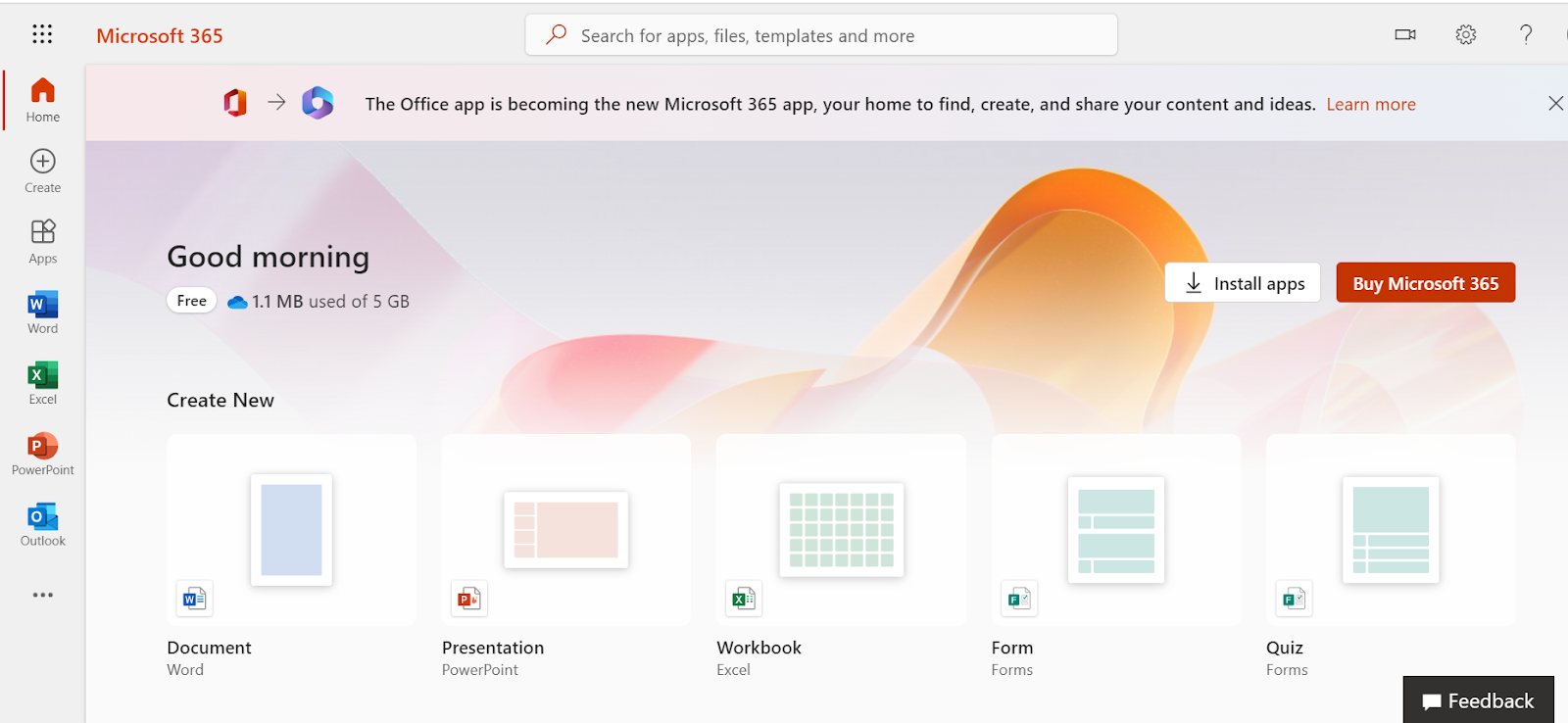This screenshot has width=1568, height=723.
Task: Create a new Quiz thumbnail
Action: click(x=1391, y=529)
